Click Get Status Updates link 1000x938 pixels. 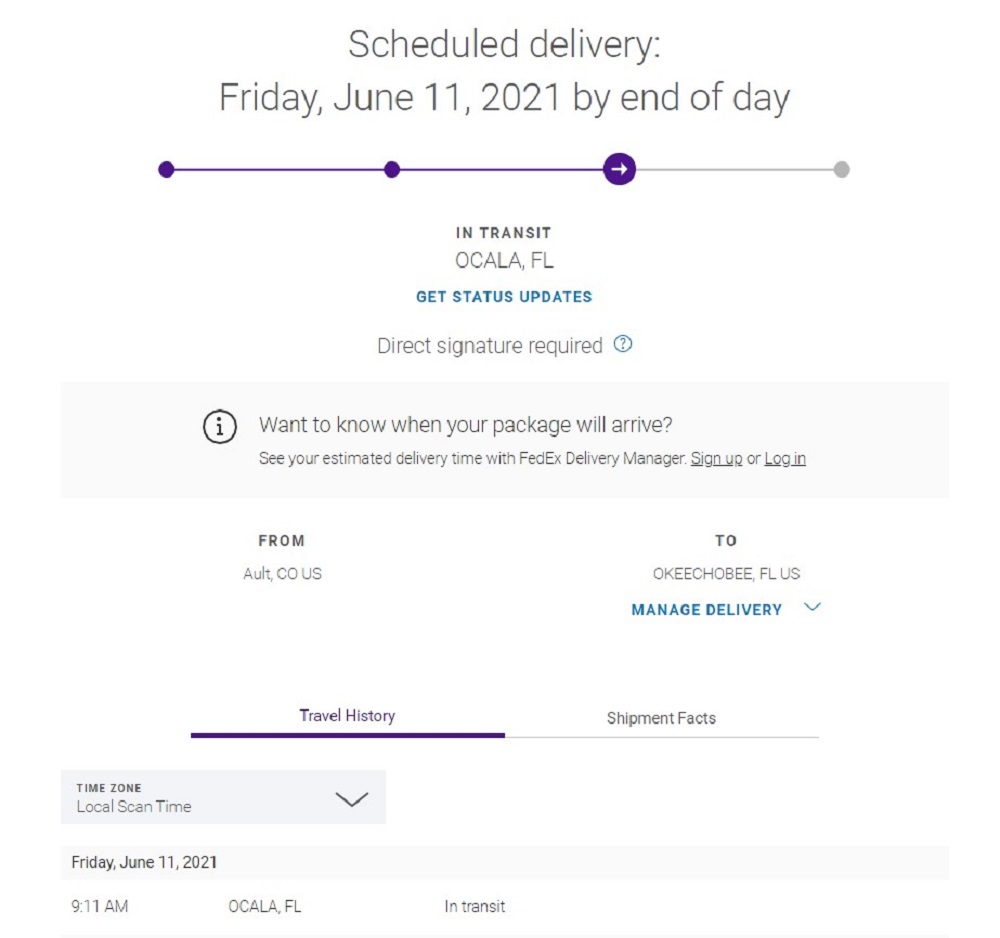point(504,297)
